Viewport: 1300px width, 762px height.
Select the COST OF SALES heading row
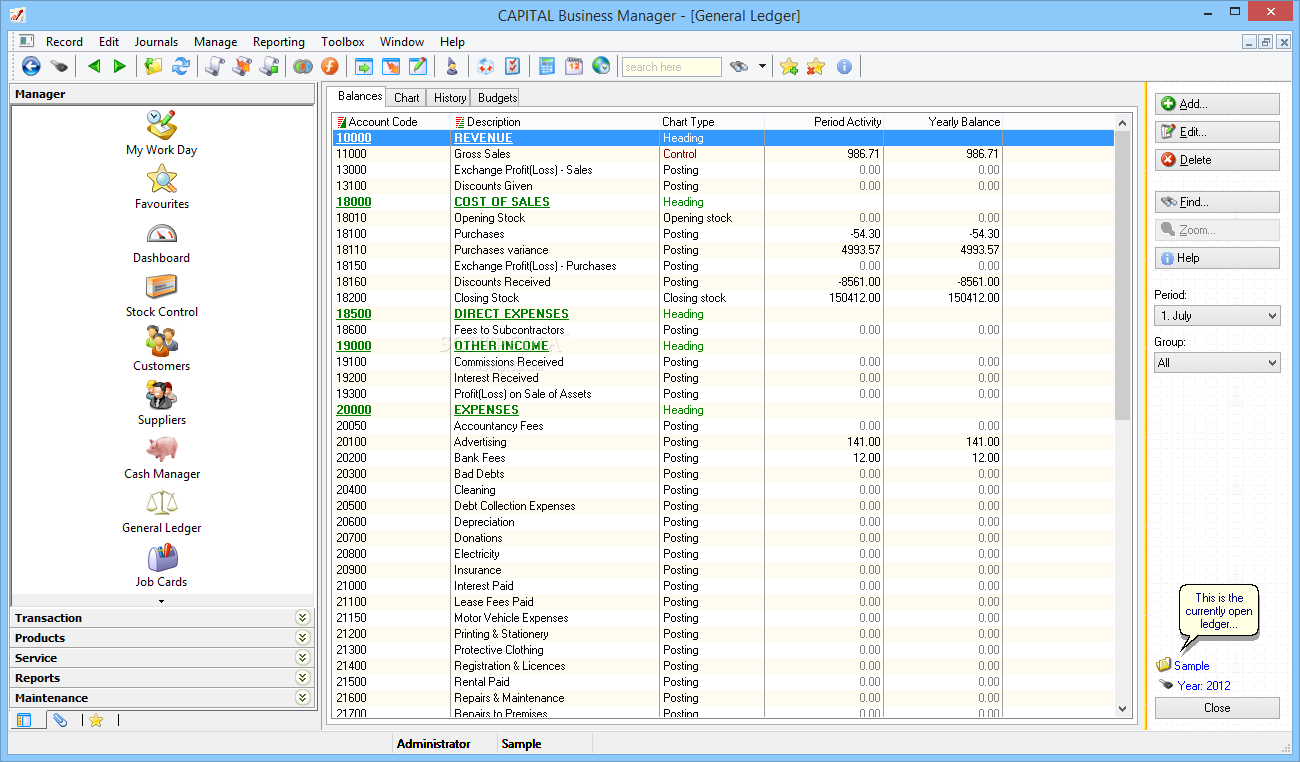tap(723, 202)
